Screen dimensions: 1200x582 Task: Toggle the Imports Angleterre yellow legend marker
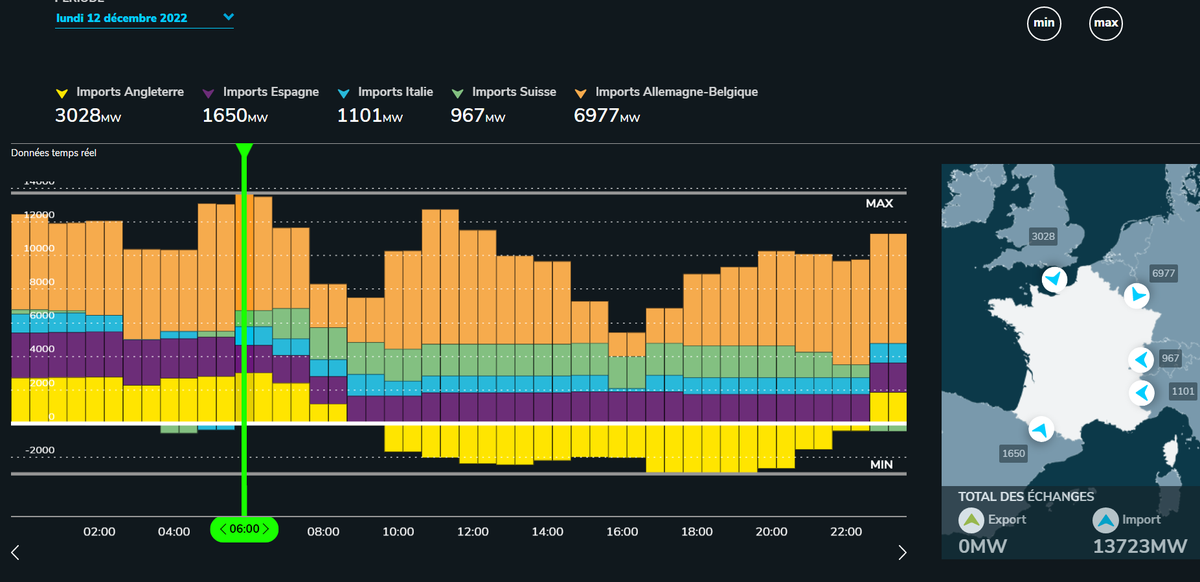pos(62,93)
